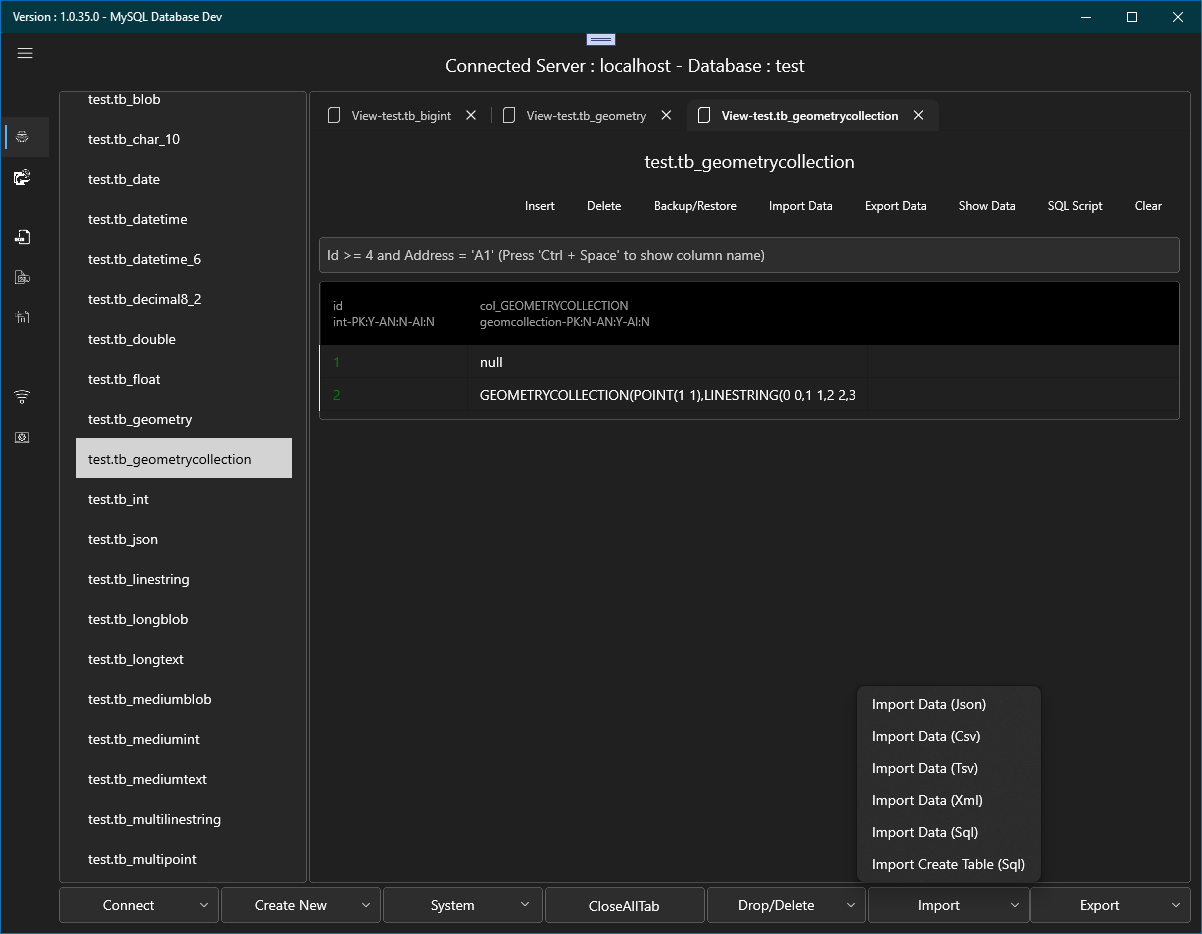Select test.tb_linestring in table list
1202x934 pixels.
pyautogui.click(x=184, y=579)
